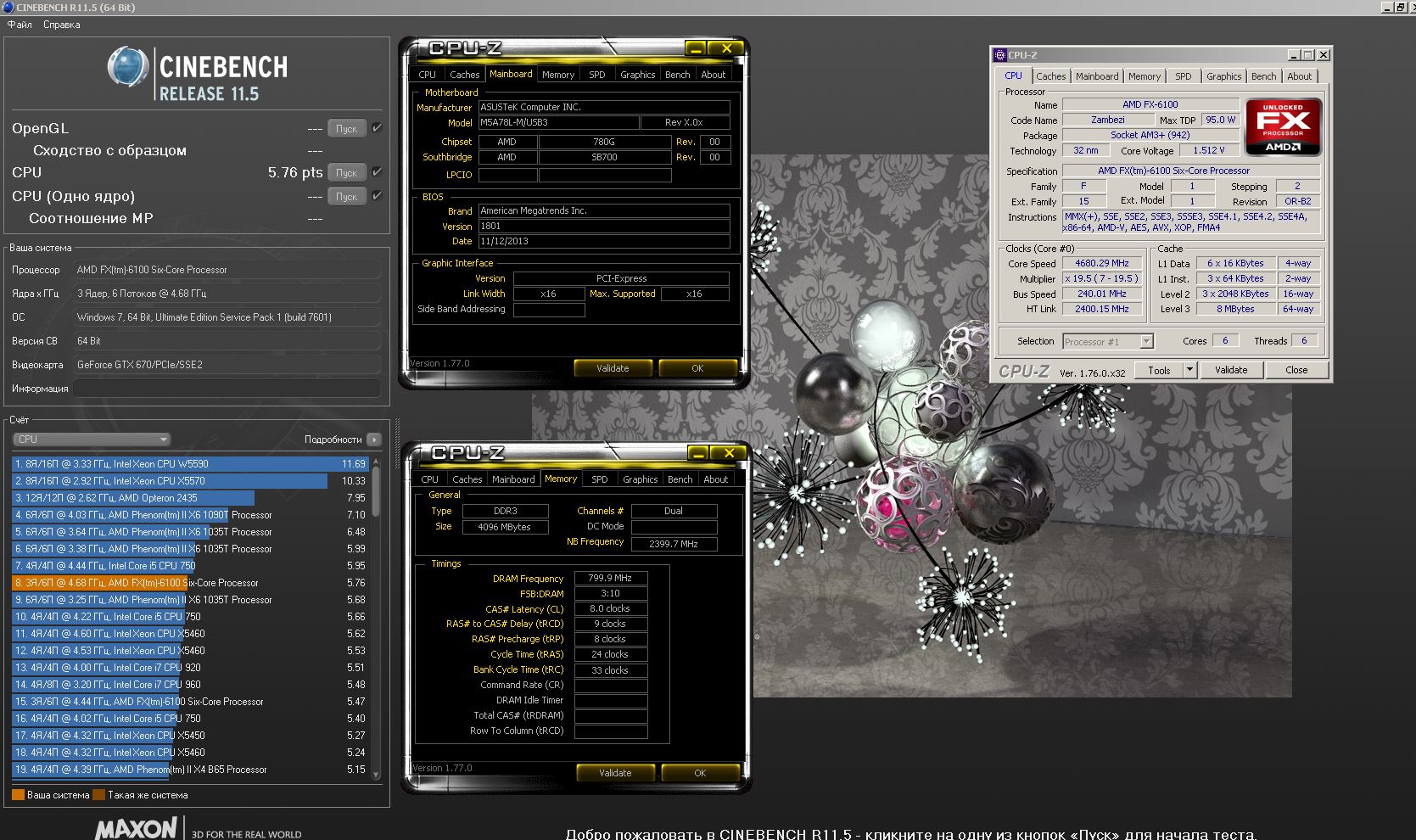Open the CPU dropdown in the Счёт panel

pos(92,440)
